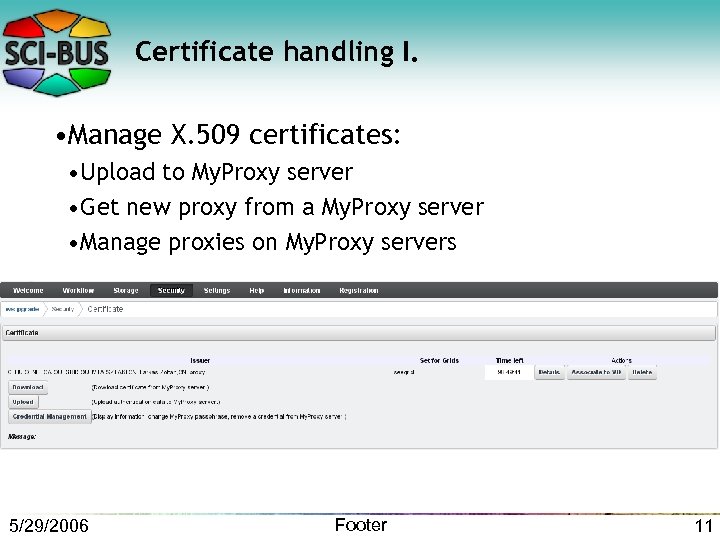
Task: Click the Certificate portlet title bar
Action: (359, 332)
